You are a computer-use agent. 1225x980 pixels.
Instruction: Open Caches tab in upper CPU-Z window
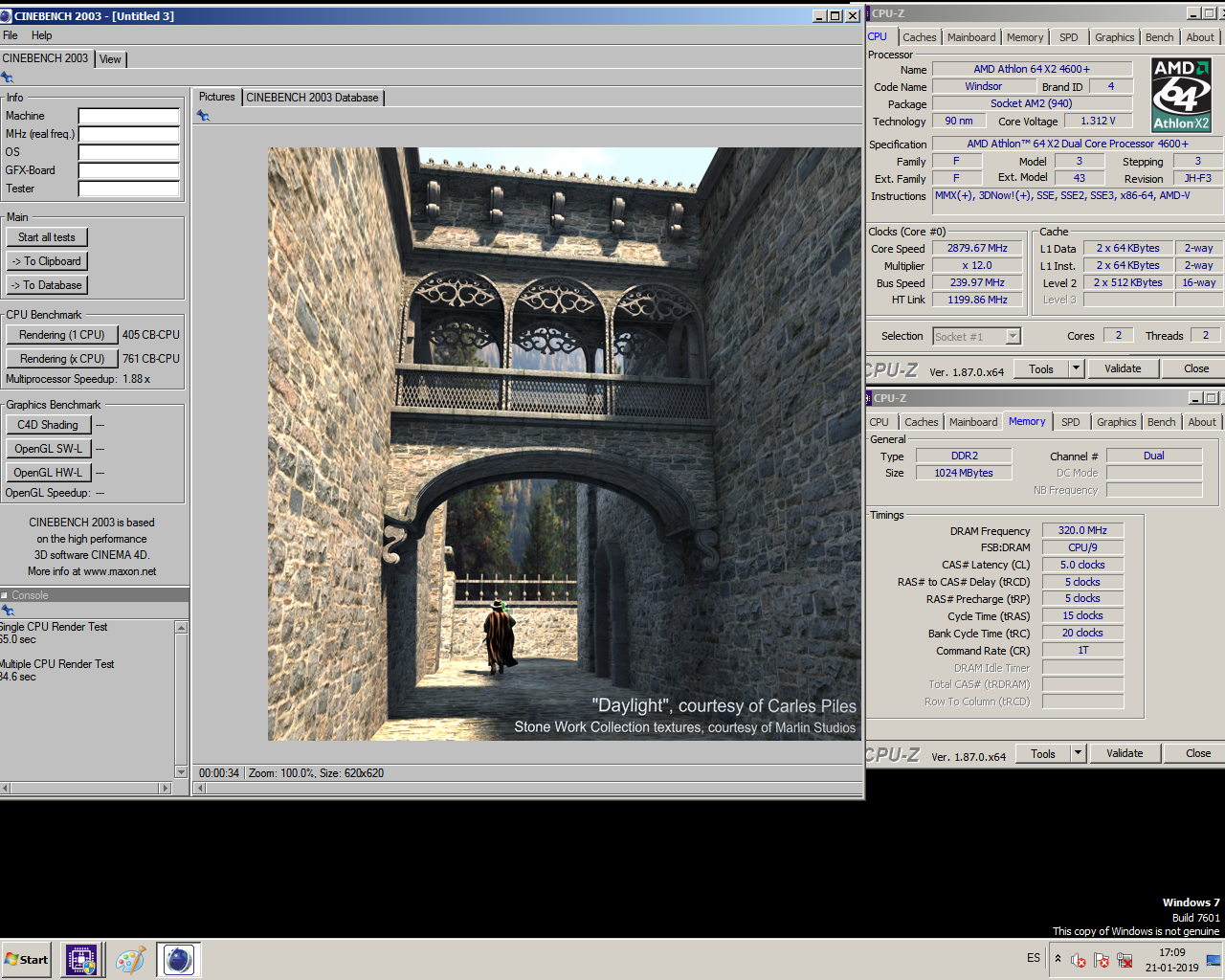tap(920, 37)
